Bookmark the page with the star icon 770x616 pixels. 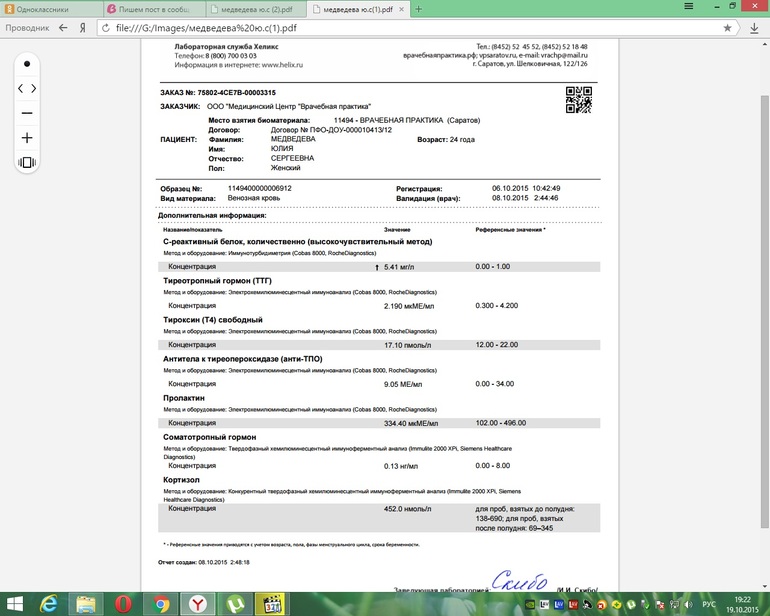tap(727, 28)
